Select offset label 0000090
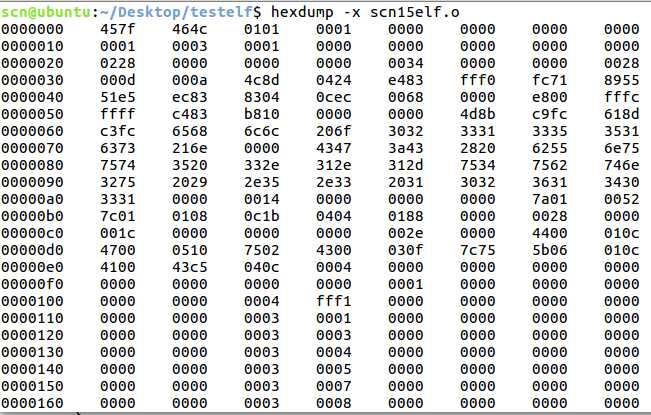Screen dimensions: 651x415 [x=32, y=182]
